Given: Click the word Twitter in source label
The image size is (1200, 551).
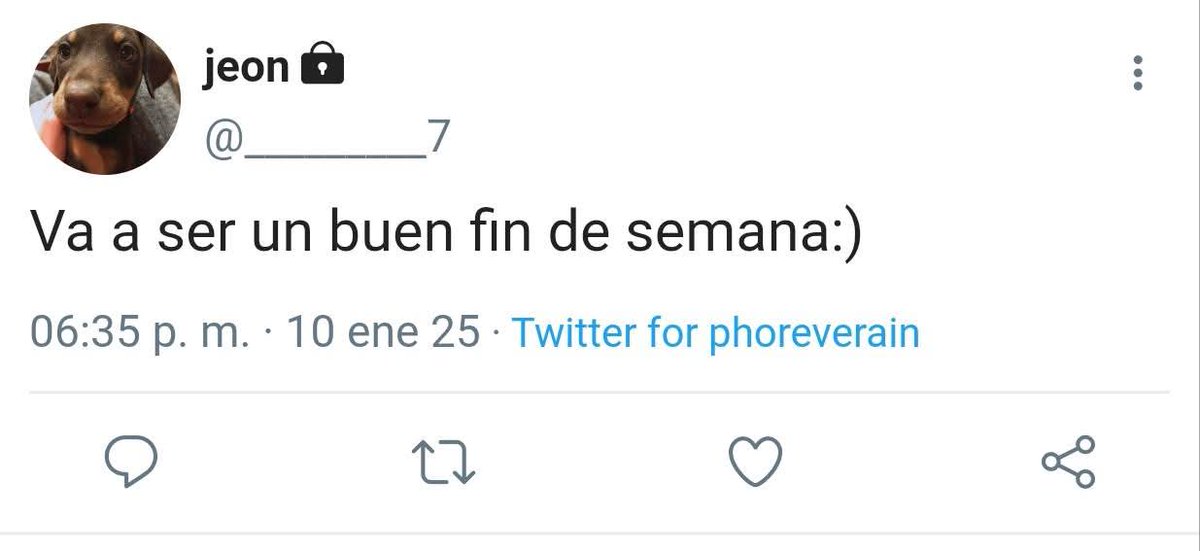Looking at the screenshot, I should [x=574, y=332].
